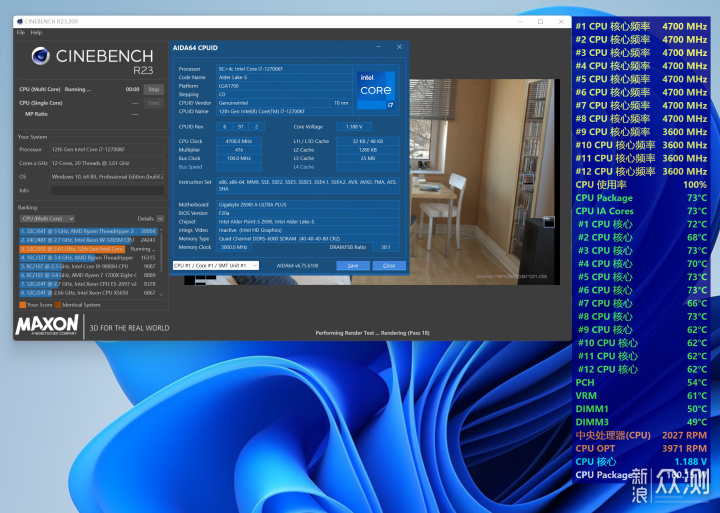Image resolution: width=720 pixels, height=513 pixels.
Task: Click the 中央处理器(CPU) 2027 RPM fan row
Action: (641, 435)
